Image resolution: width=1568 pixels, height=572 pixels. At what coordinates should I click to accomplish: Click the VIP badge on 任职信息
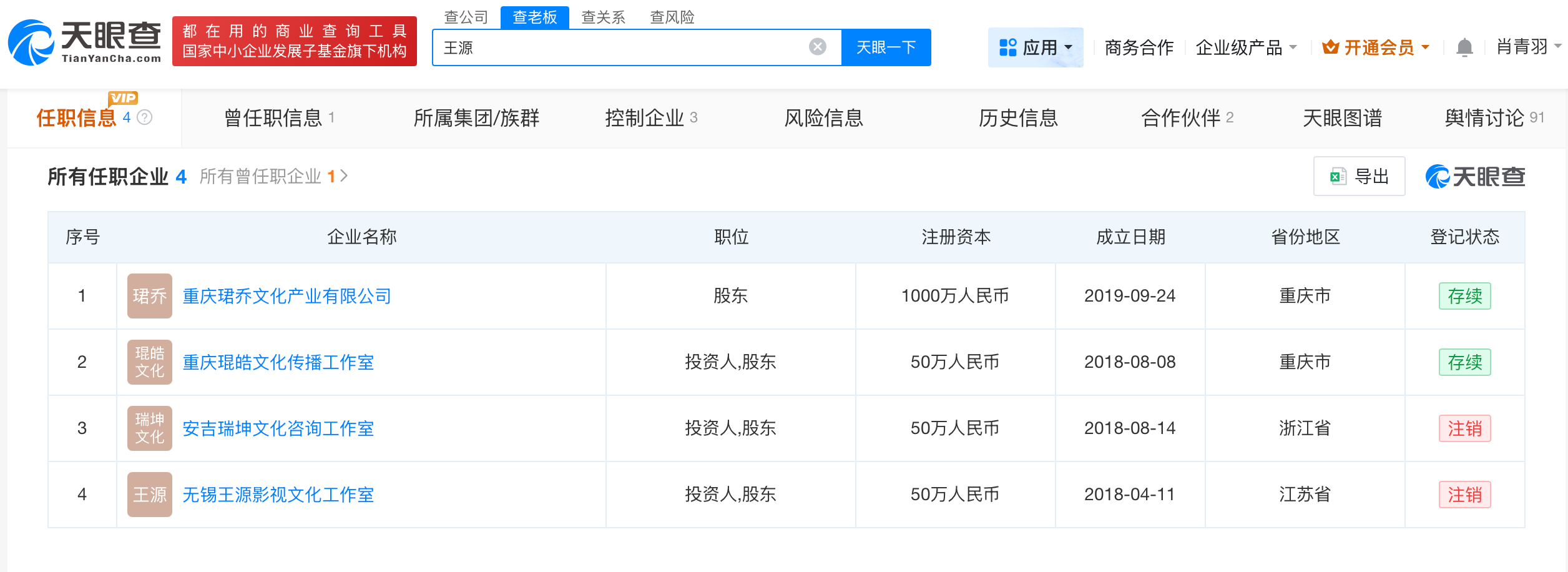(x=122, y=99)
